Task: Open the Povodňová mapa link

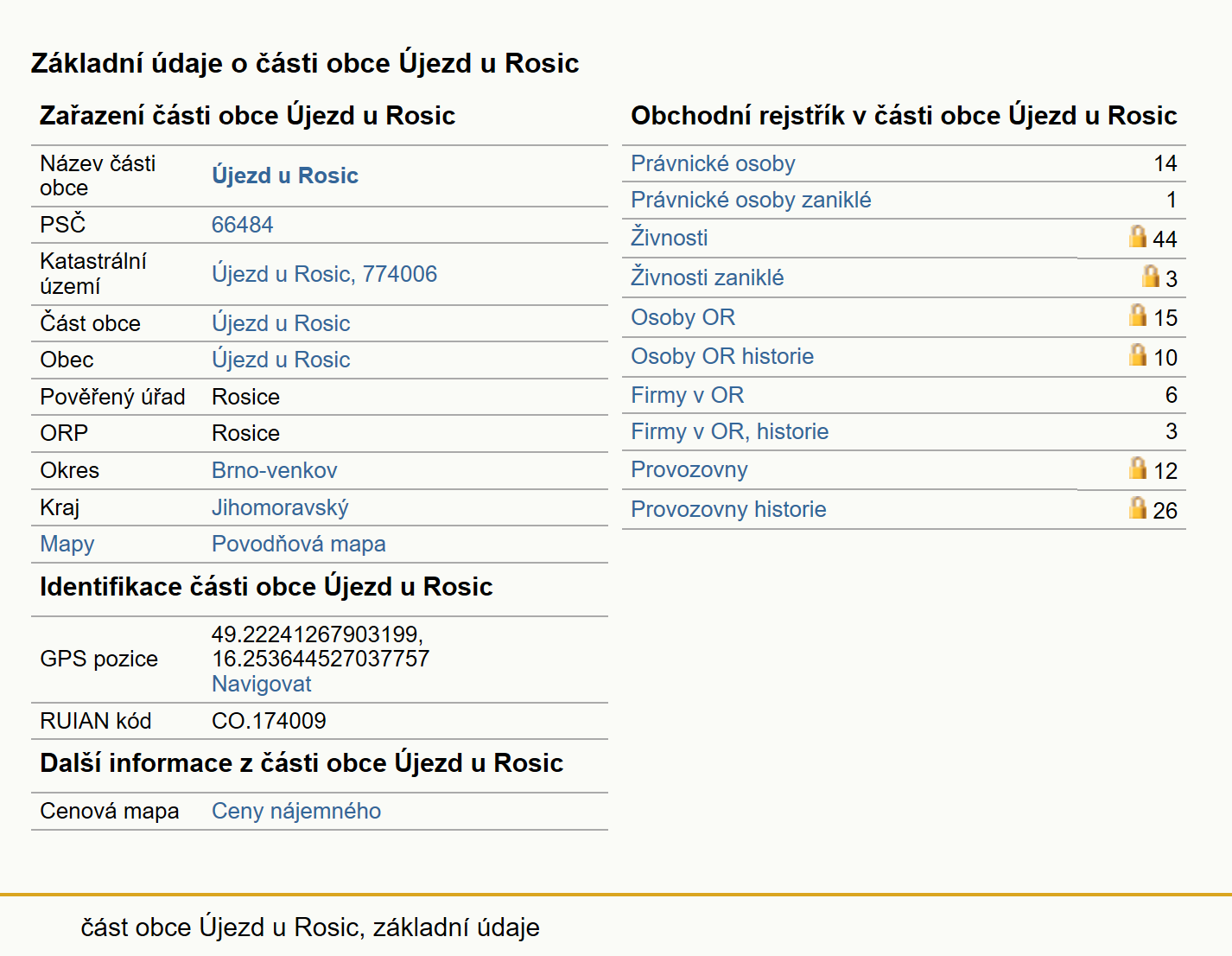Action: 298,544
